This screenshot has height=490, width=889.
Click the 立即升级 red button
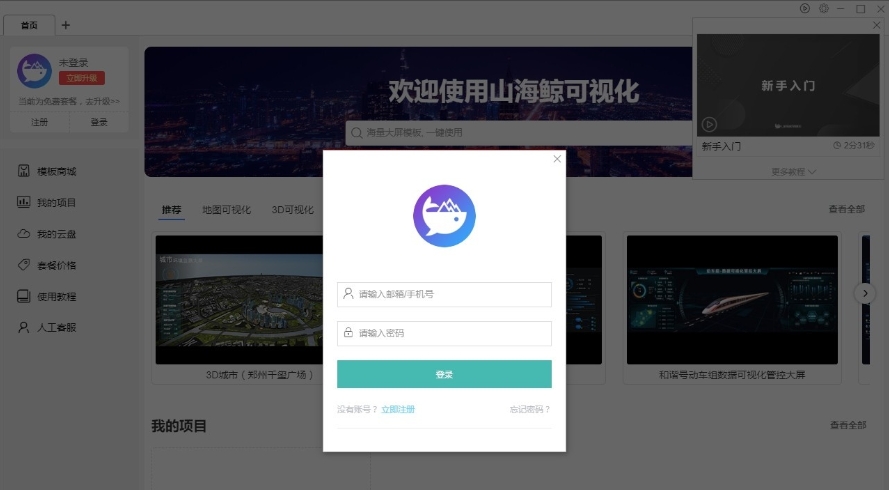(x=82, y=78)
